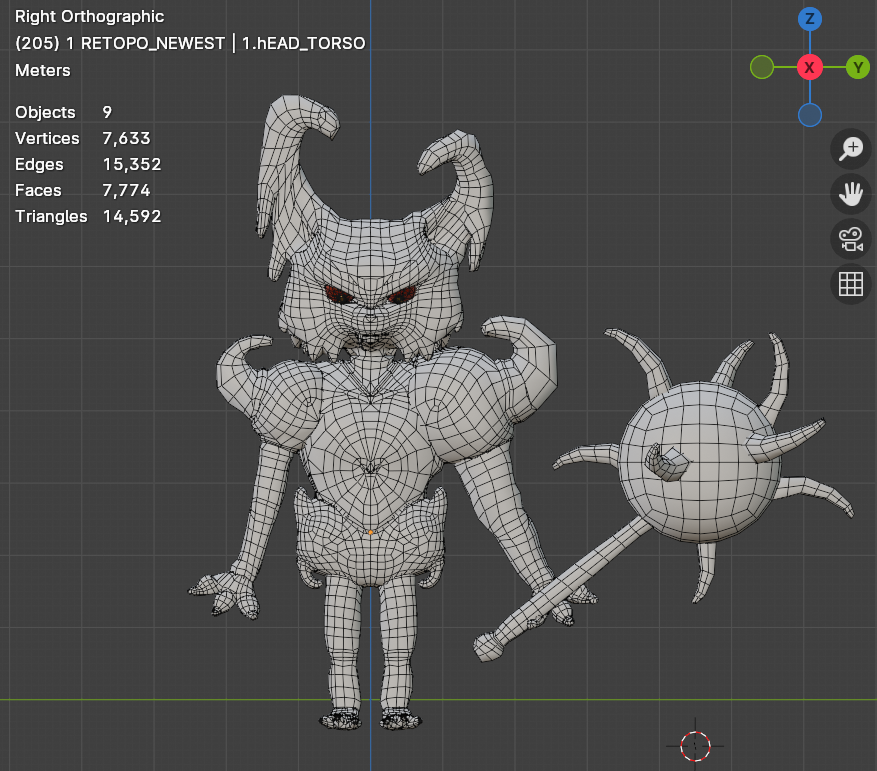The image size is (877, 771).
Task: Switch perspective/orthographic with the grid icon
Action: pos(850,284)
